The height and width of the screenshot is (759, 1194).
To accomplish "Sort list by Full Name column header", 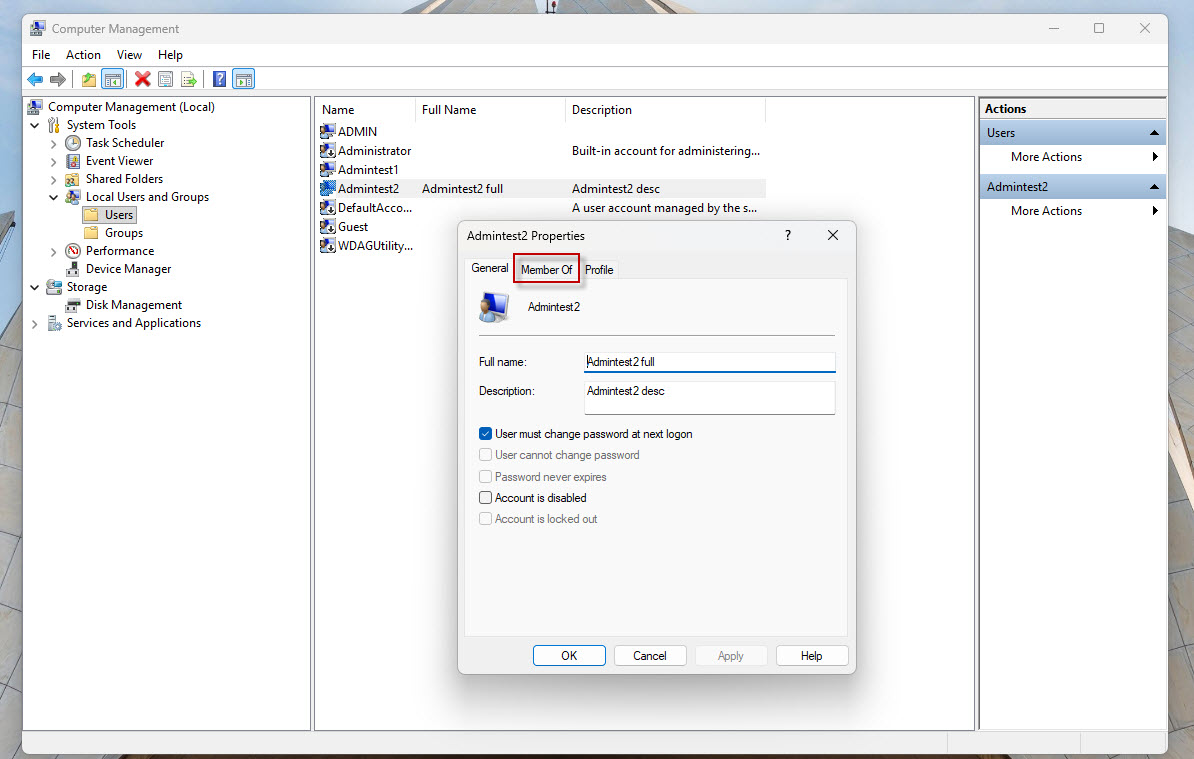I will click(x=491, y=110).
